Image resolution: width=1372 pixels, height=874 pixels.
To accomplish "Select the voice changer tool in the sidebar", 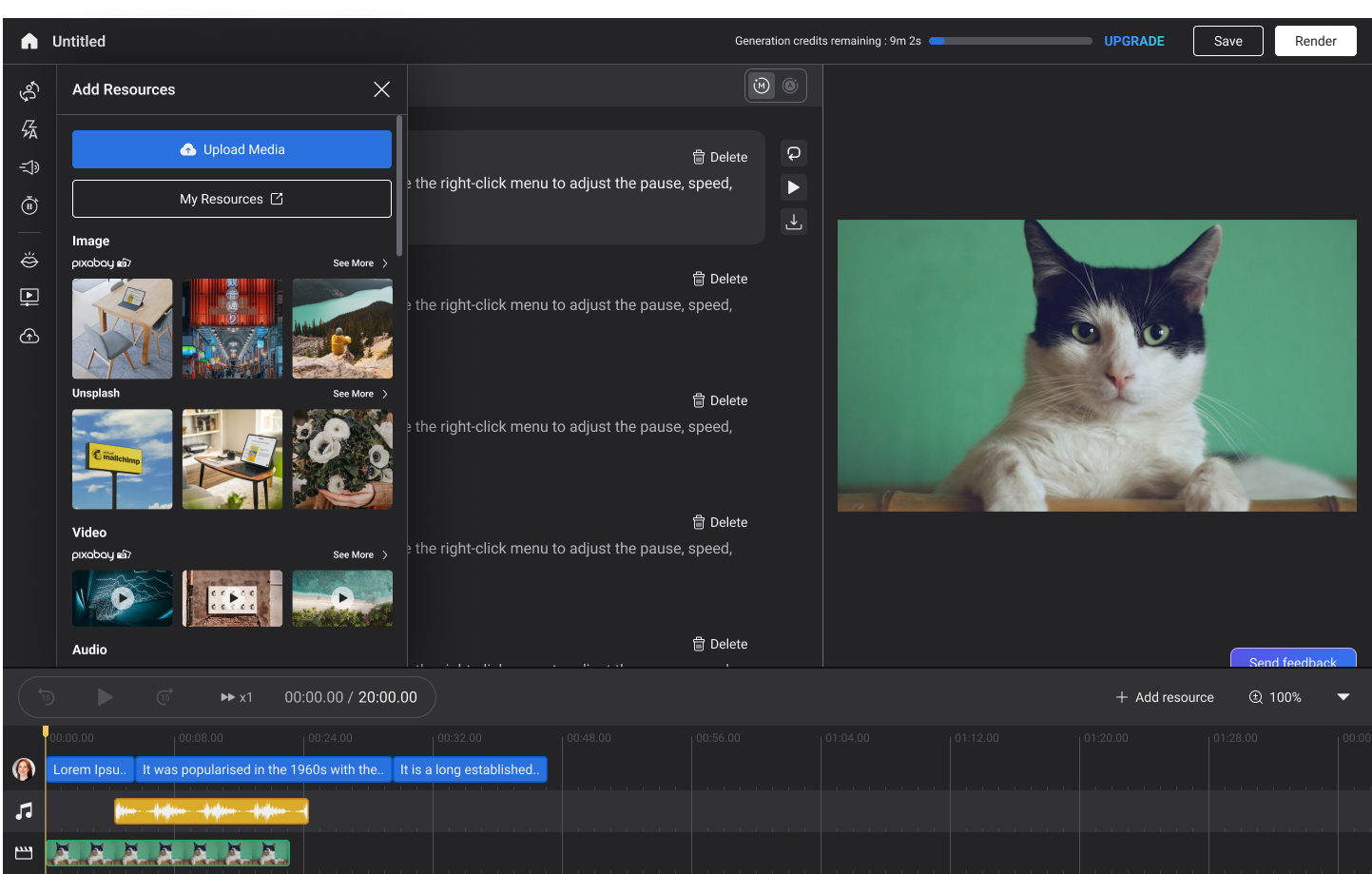I will (x=29, y=91).
